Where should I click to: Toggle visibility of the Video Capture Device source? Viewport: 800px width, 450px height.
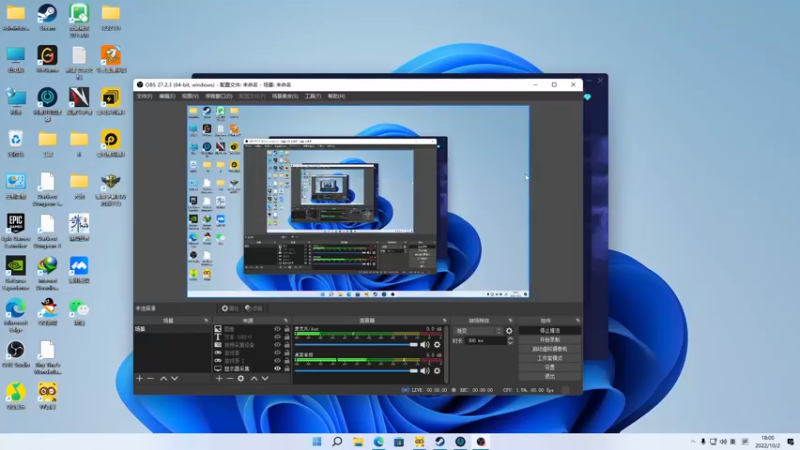pyautogui.click(x=278, y=345)
